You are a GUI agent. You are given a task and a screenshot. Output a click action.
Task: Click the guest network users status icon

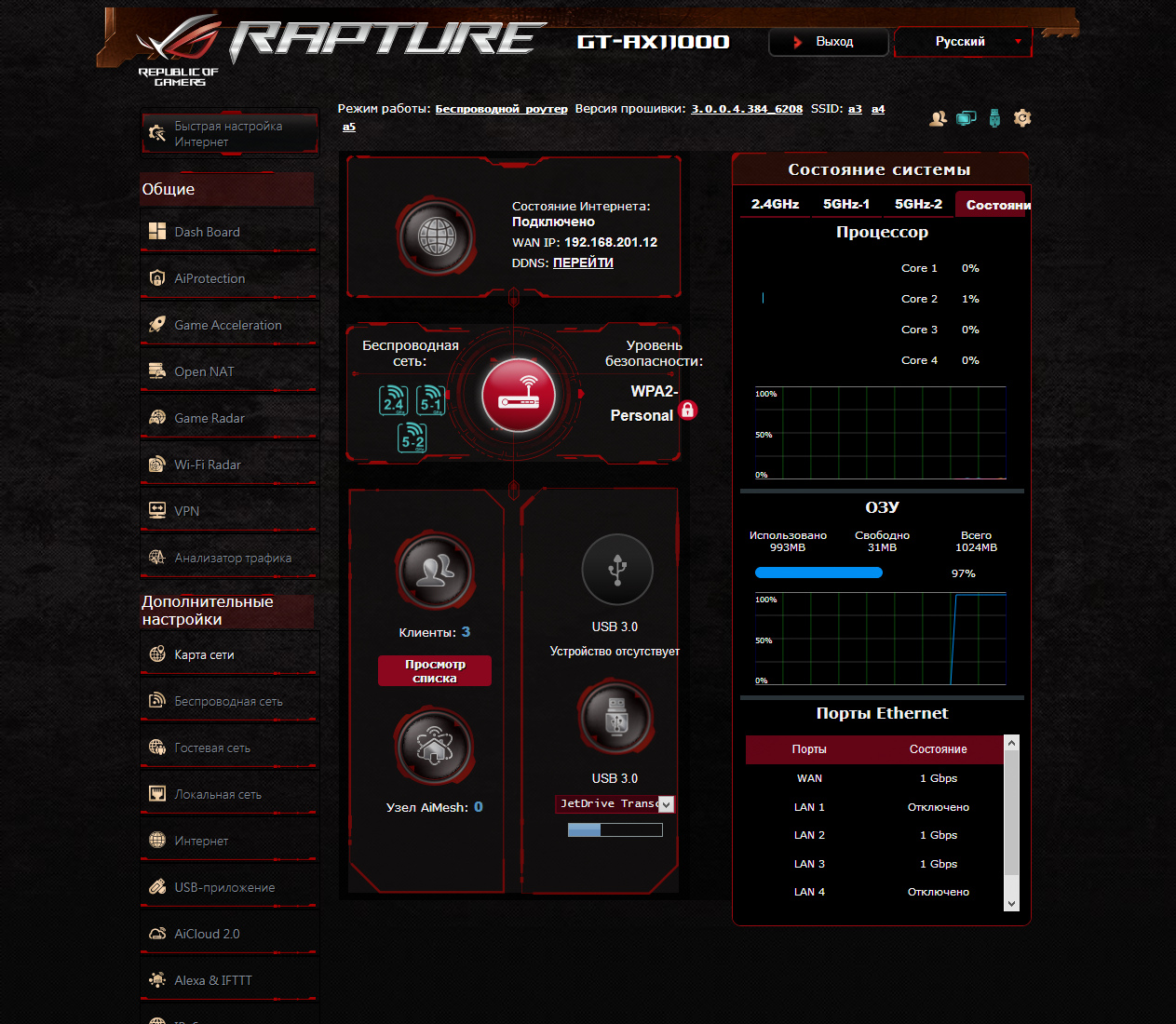coord(938,118)
